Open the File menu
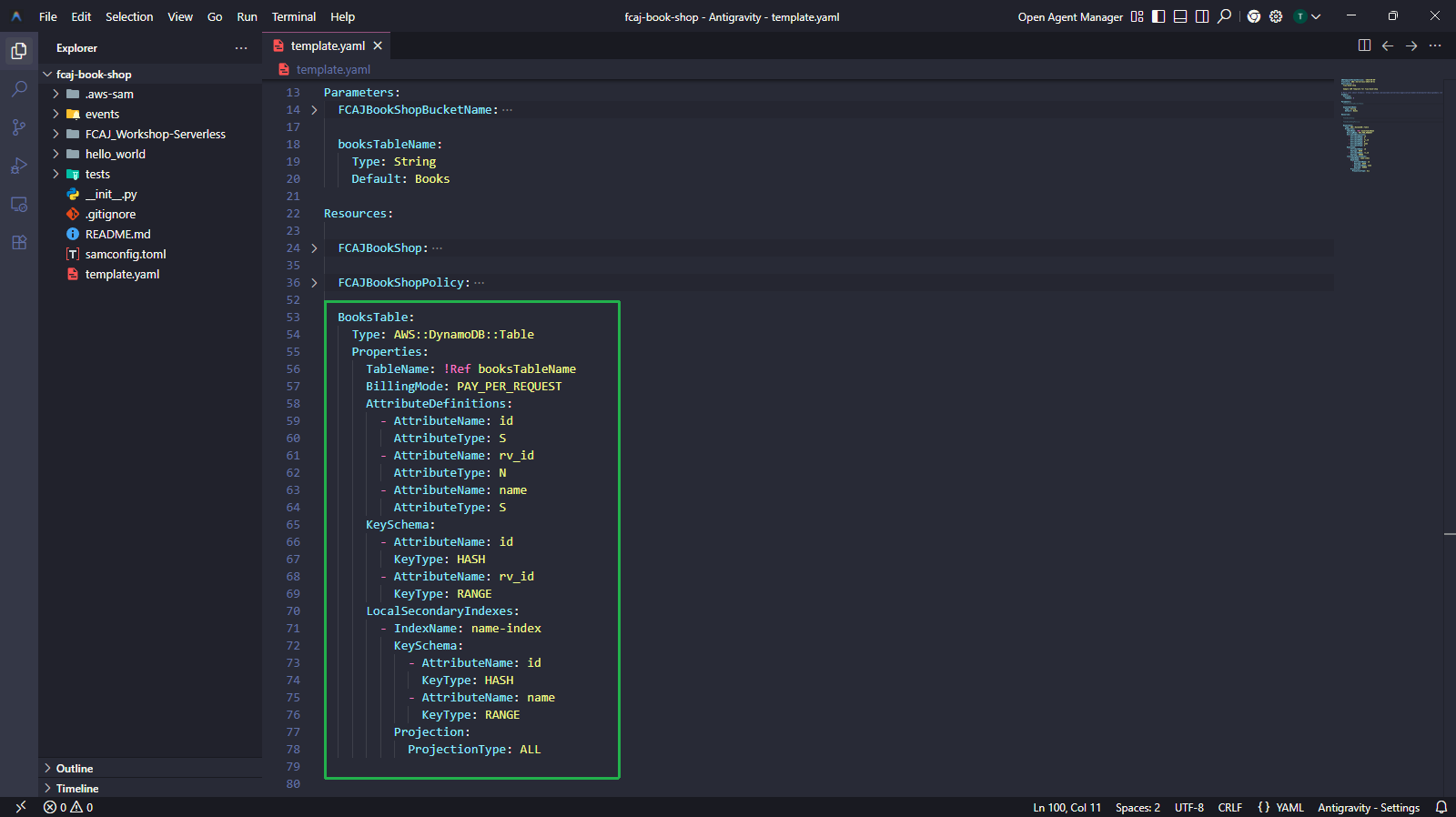Screen dimensions: 1456x817 pos(48,16)
